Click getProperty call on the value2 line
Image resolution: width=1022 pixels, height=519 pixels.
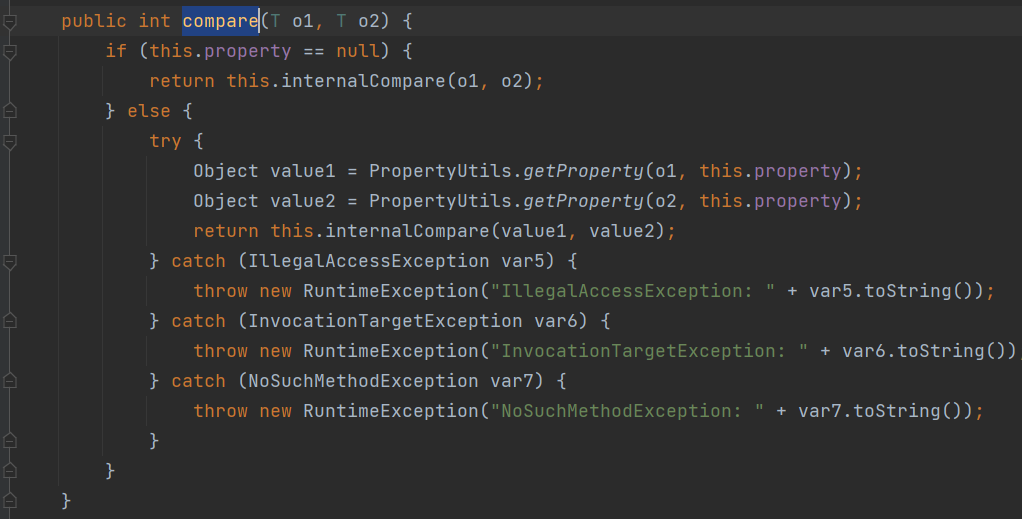pyautogui.click(x=584, y=201)
